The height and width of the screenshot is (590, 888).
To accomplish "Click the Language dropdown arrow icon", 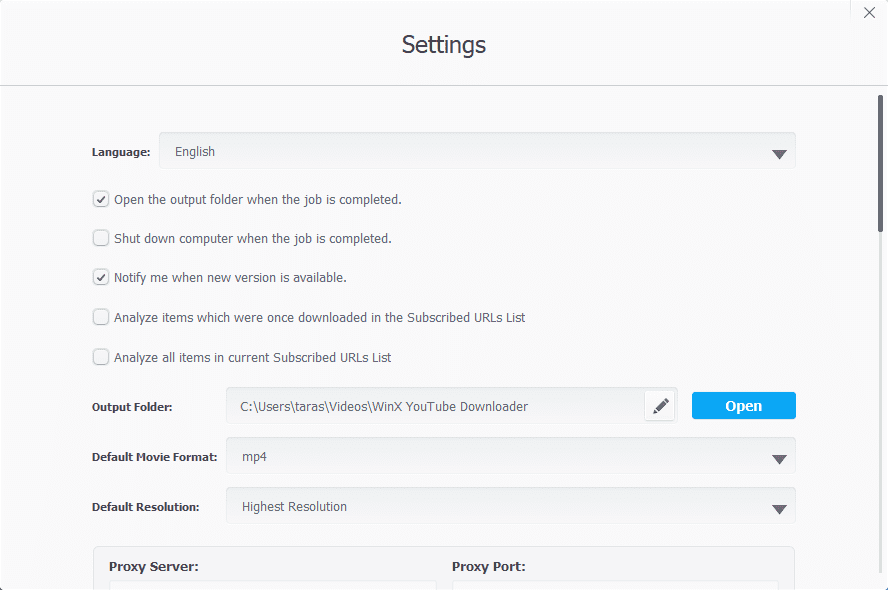I will pyautogui.click(x=779, y=154).
